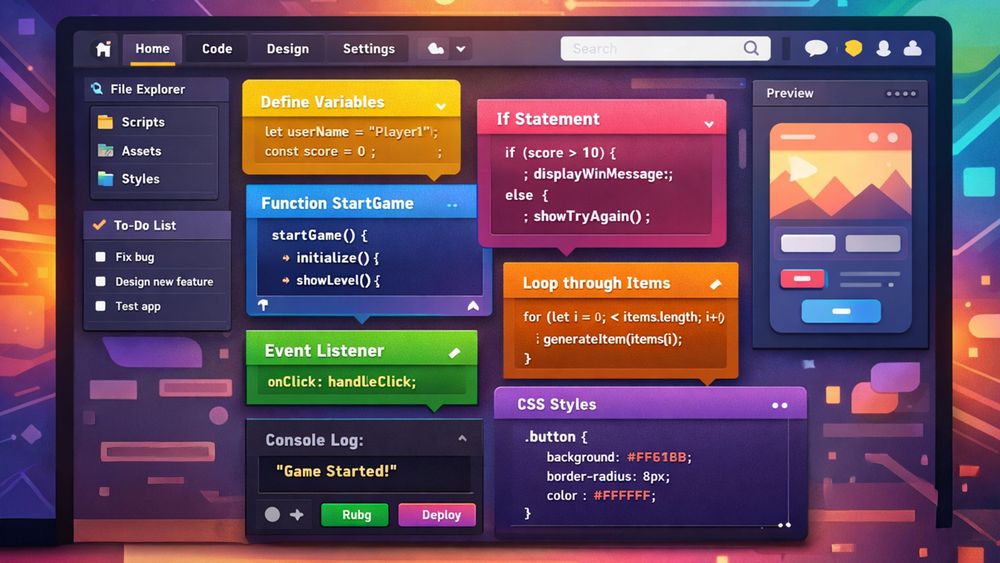Edit the Loop through Items block
This screenshot has height=563, width=1000.
(x=716, y=284)
